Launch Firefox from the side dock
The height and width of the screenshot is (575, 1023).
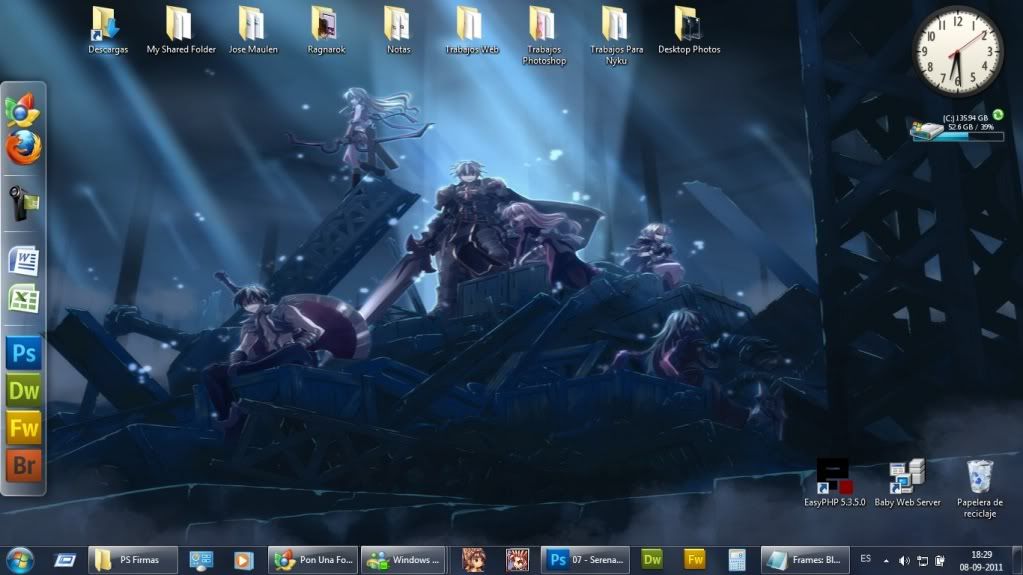[x=23, y=147]
